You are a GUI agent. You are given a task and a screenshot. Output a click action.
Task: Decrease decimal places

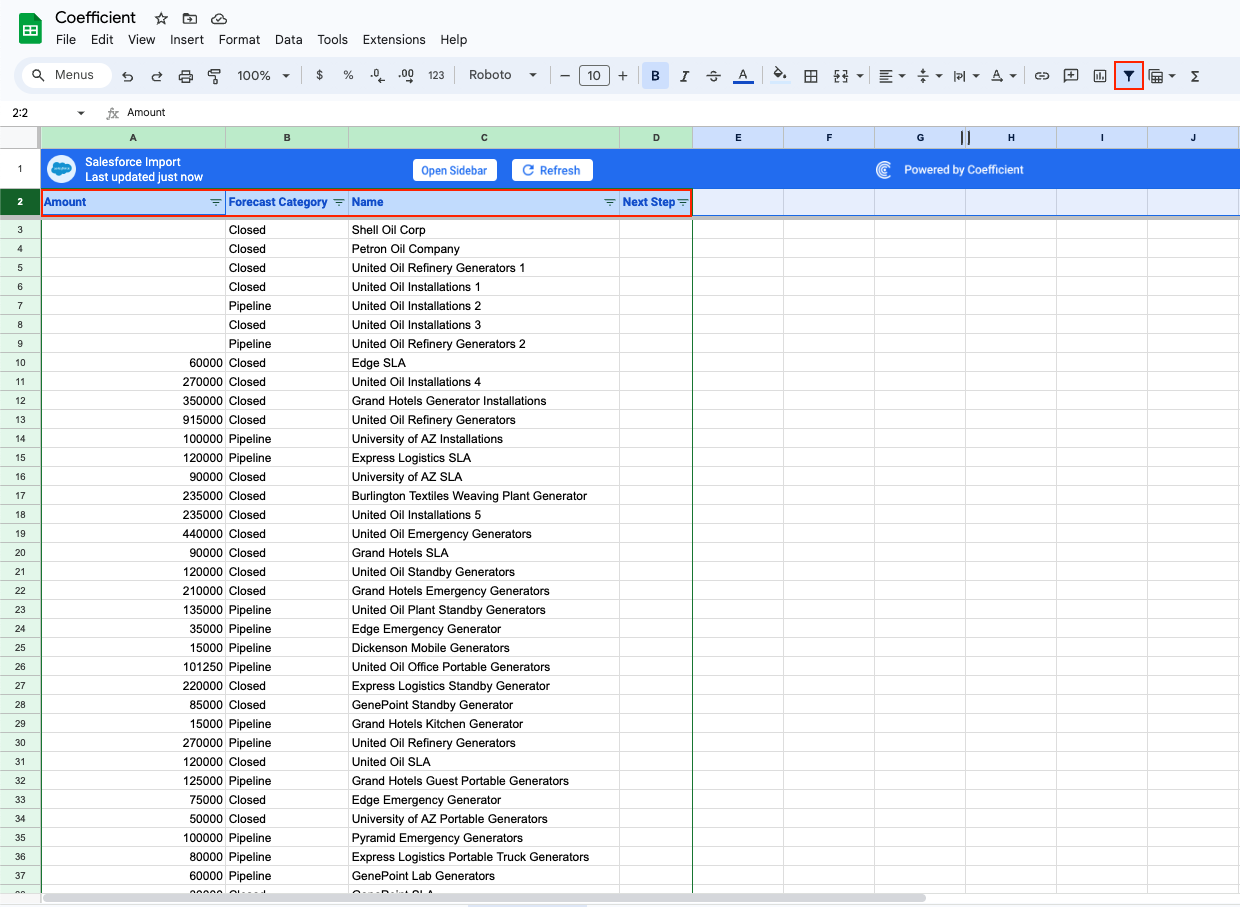pyautogui.click(x=377, y=75)
